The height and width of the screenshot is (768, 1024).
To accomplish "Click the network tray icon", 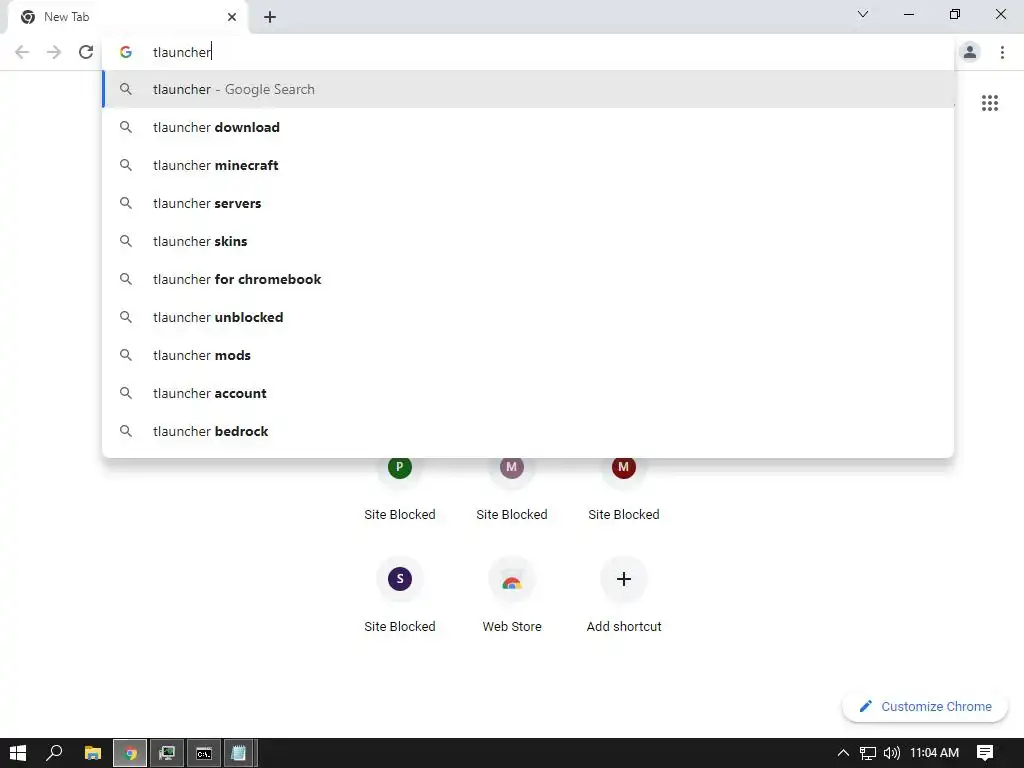I will (x=867, y=753).
